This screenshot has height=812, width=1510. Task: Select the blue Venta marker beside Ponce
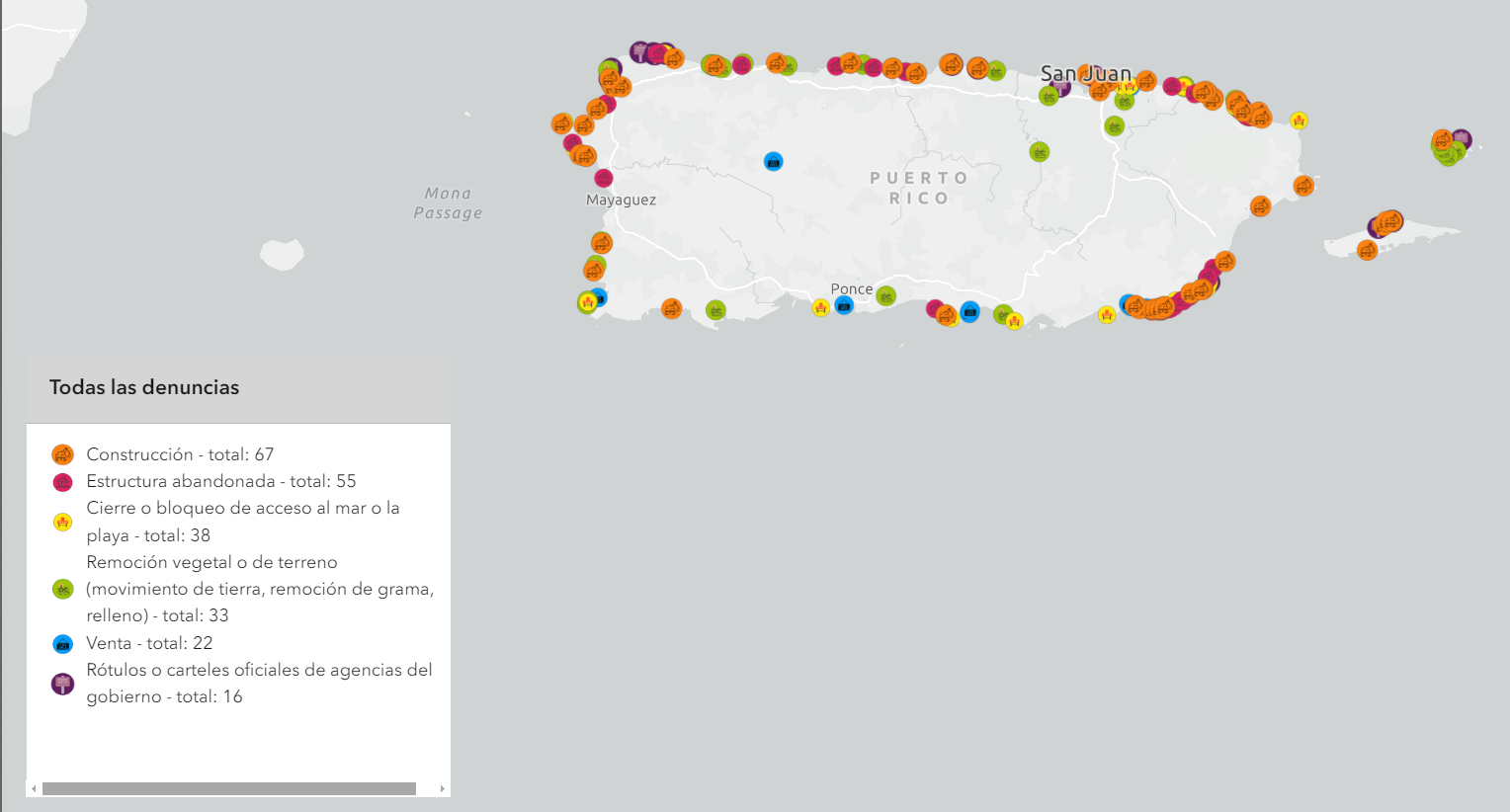tap(844, 305)
